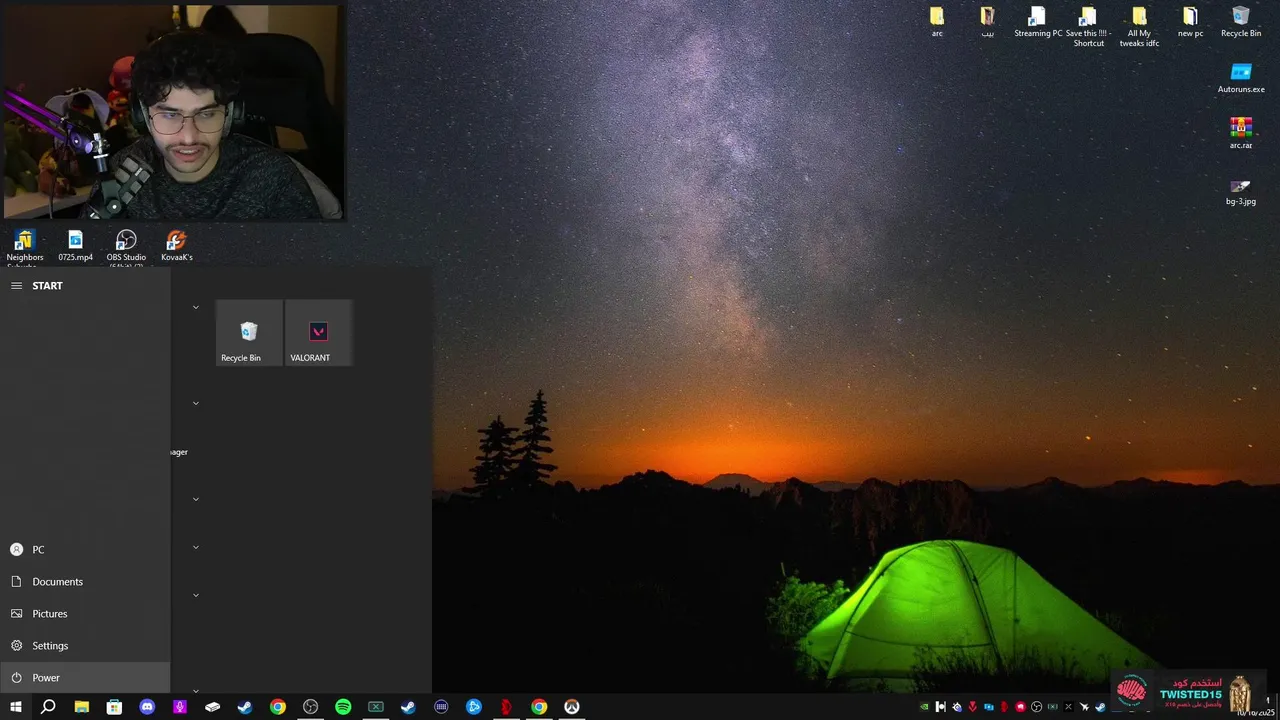Open the VALORANT Start menu tile
The width and height of the screenshot is (1280, 720).
click(x=318, y=333)
